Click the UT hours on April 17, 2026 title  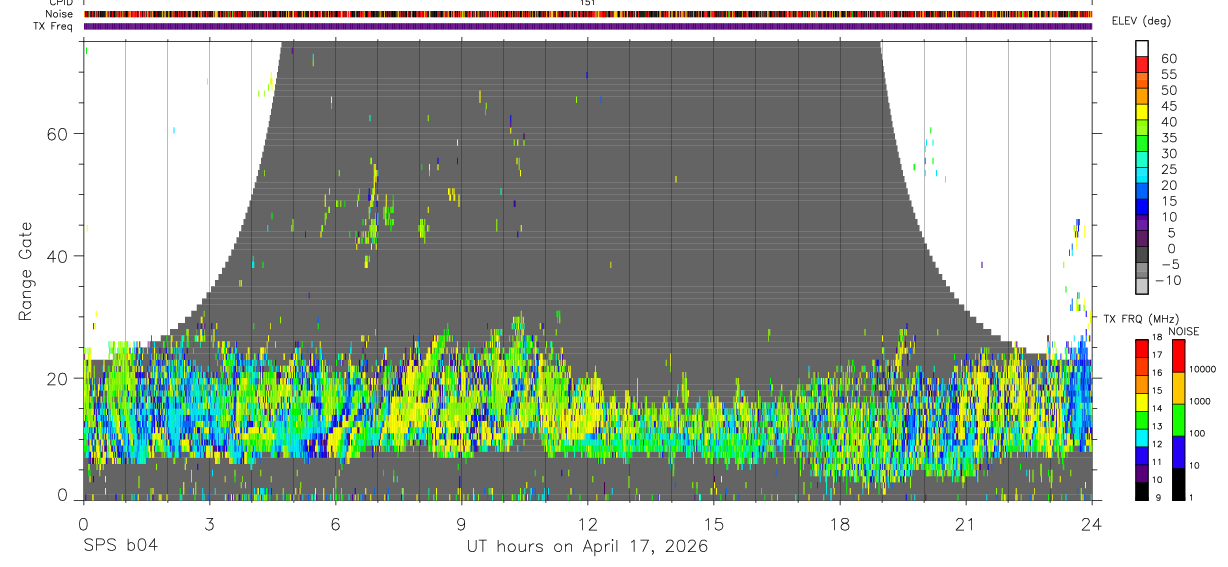587,547
